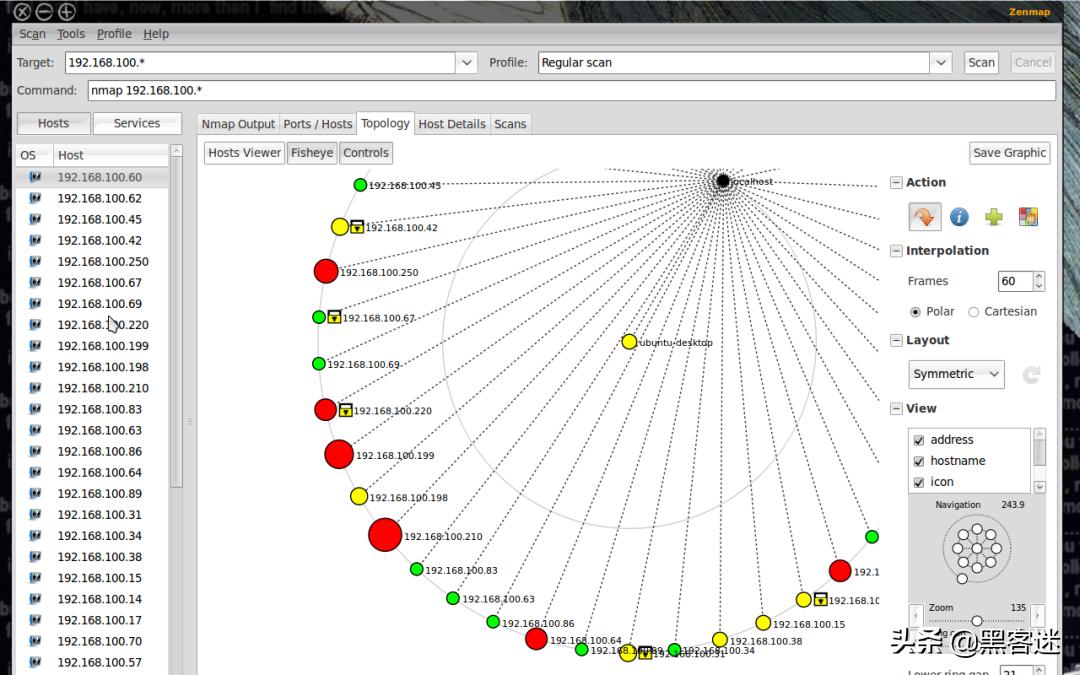Uncheck the address view checkbox
This screenshot has width=1080, height=675.
coord(918,440)
